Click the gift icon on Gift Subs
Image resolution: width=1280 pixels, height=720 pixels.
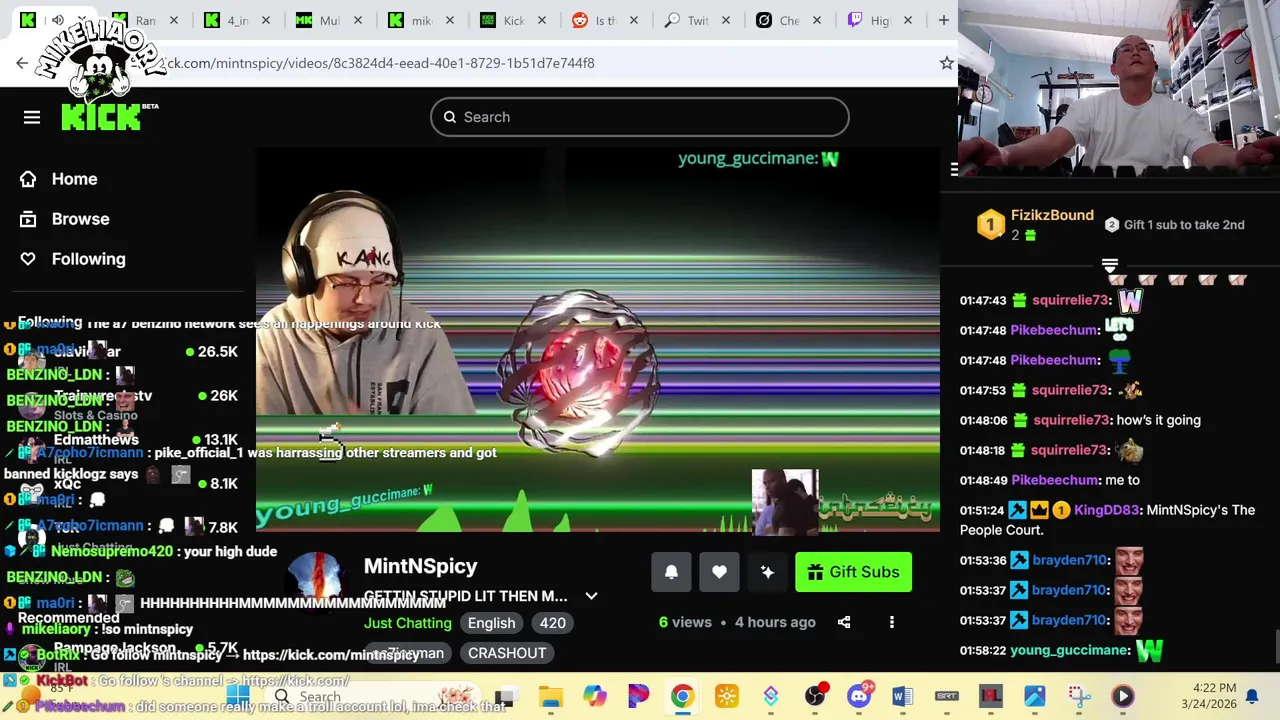(815, 572)
